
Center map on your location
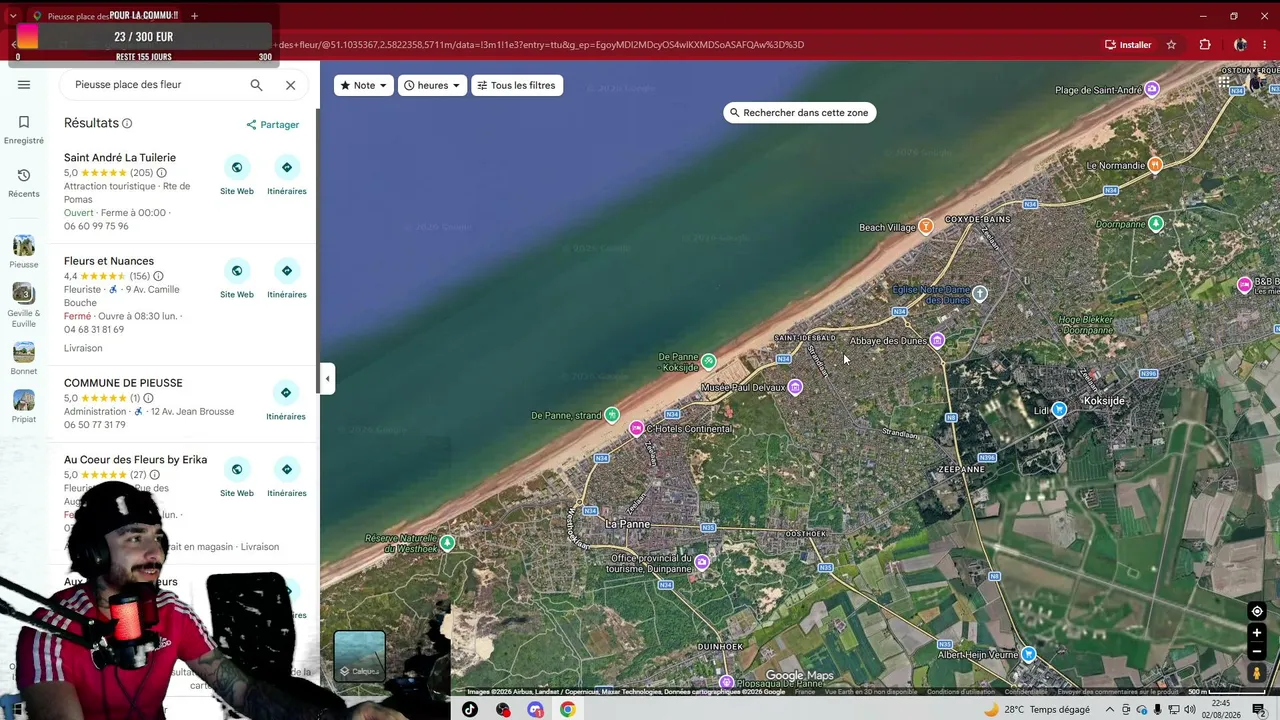pos(1257,612)
